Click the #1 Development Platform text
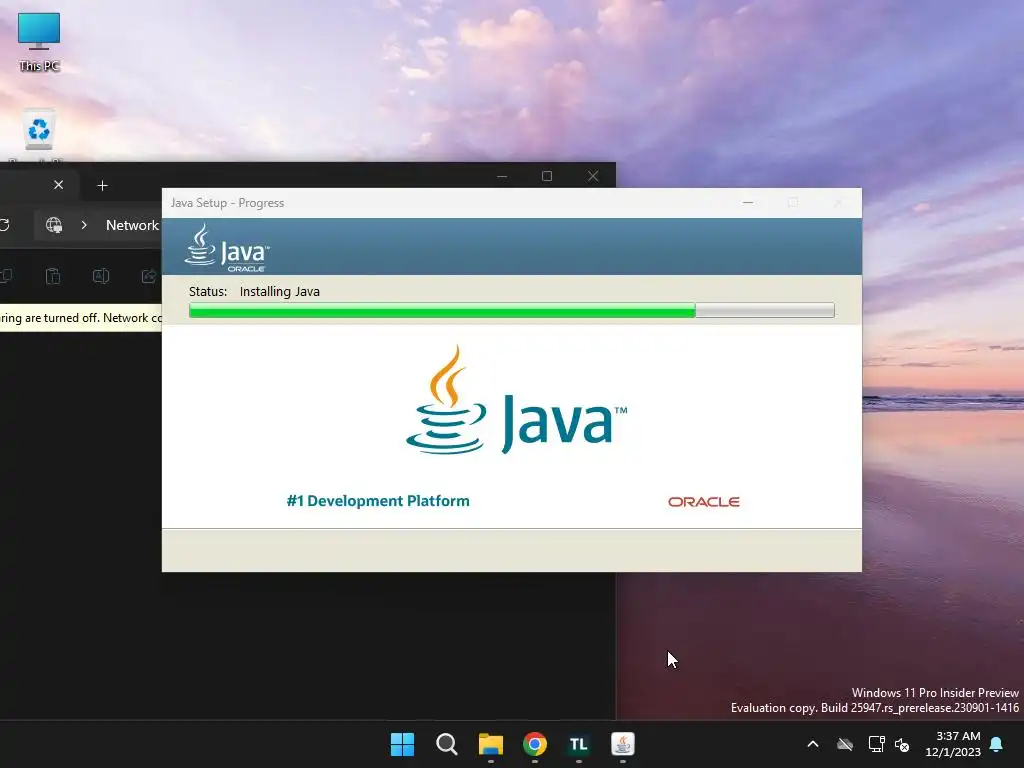The image size is (1024, 768). (x=378, y=501)
